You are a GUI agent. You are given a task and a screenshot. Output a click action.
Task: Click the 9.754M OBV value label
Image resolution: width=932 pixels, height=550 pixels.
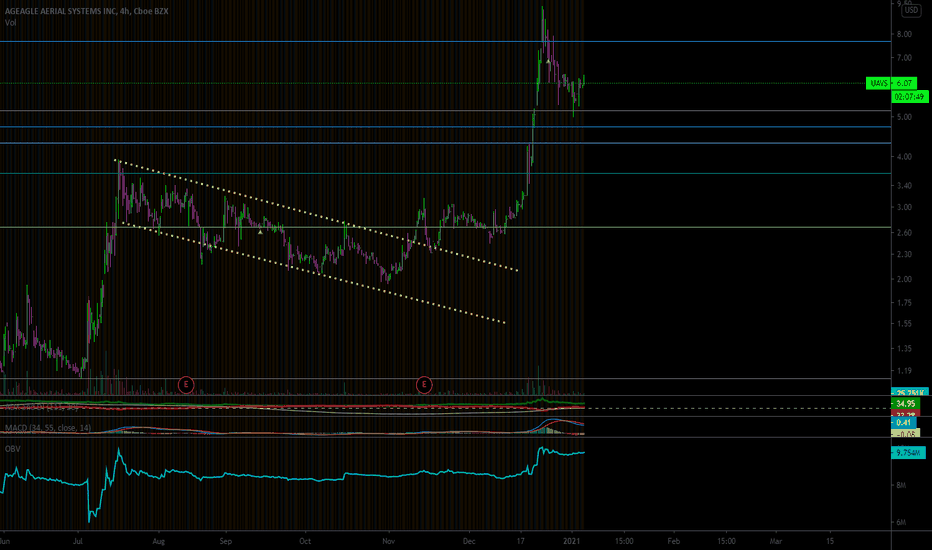click(x=908, y=453)
